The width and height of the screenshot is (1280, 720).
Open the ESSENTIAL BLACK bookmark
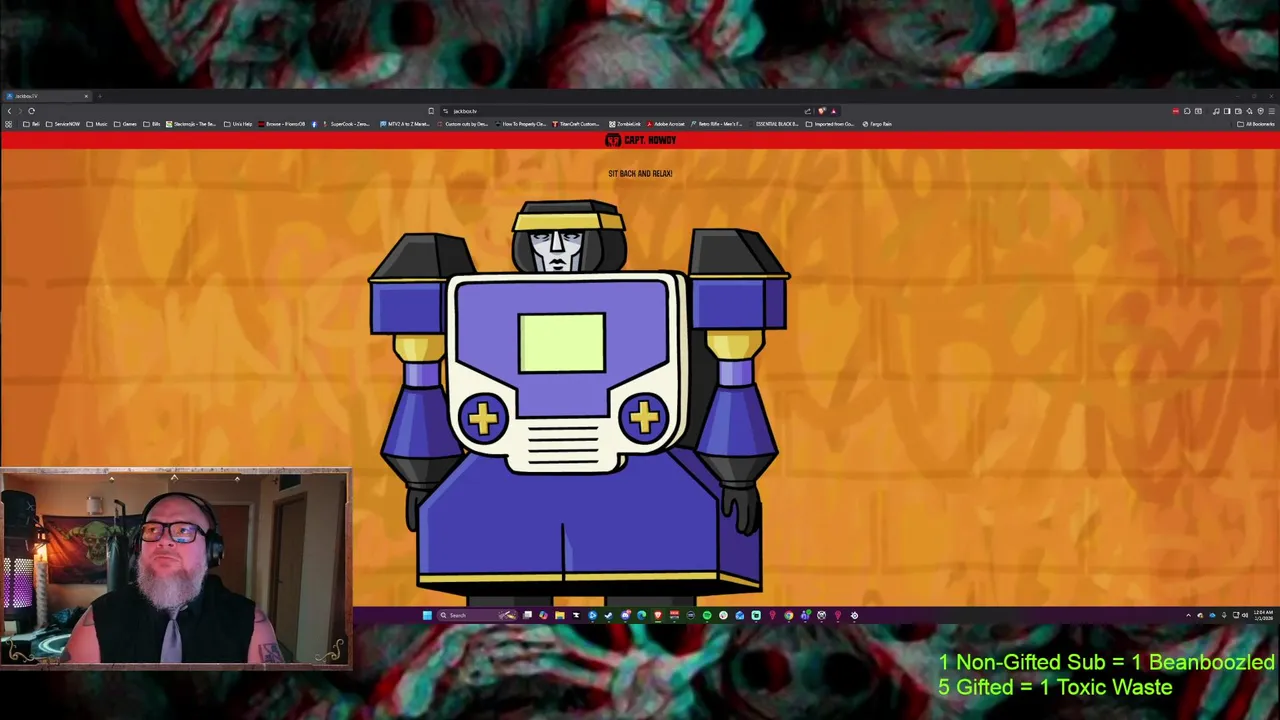[772, 124]
